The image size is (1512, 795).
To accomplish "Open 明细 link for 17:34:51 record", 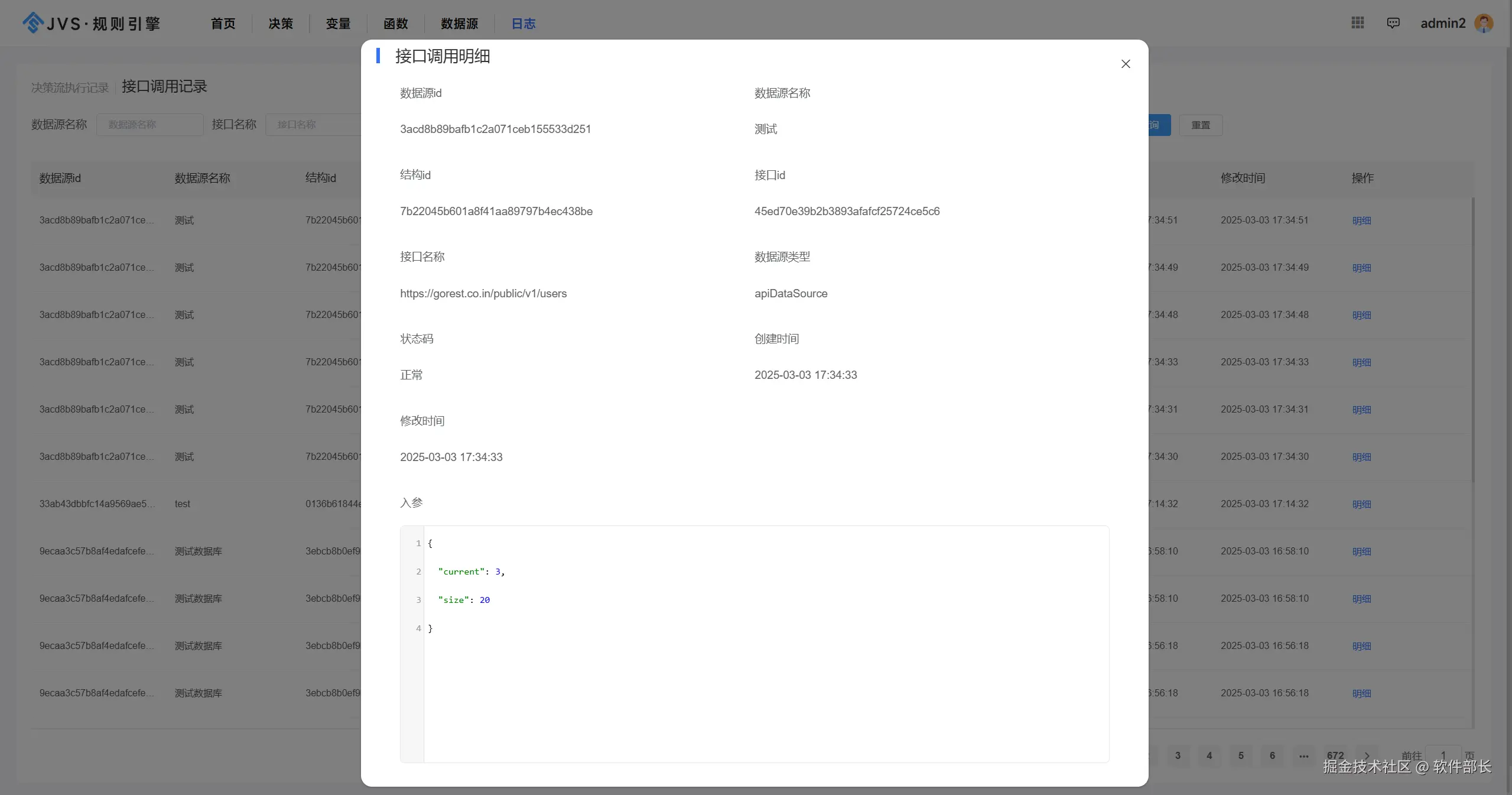I will (x=1361, y=220).
